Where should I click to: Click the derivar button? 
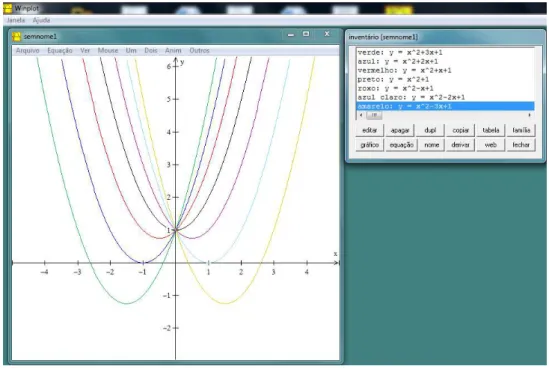pyautogui.click(x=460, y=145)
